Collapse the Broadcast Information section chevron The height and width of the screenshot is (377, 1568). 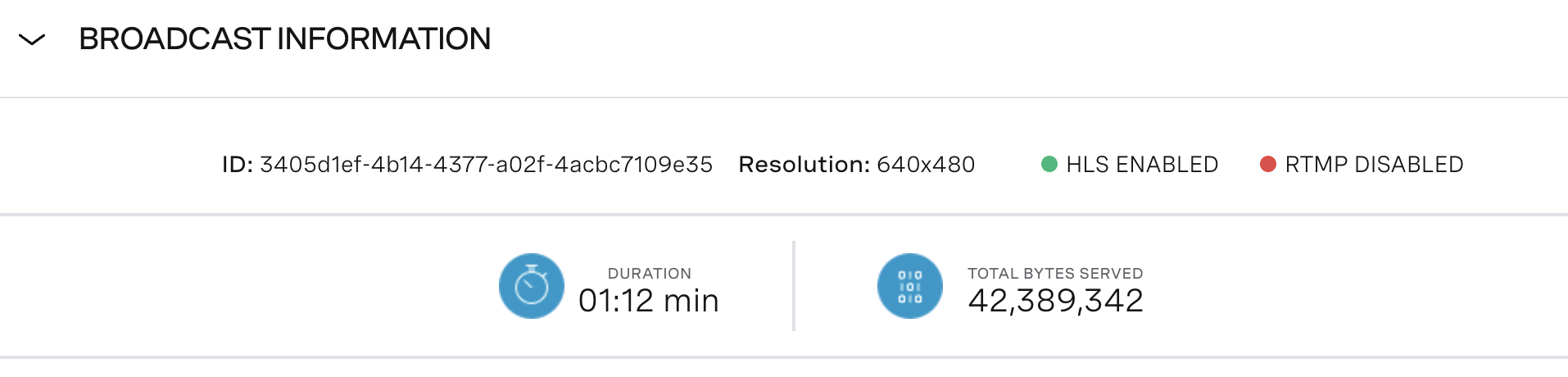pyautogui.click(x=32, y=39)
